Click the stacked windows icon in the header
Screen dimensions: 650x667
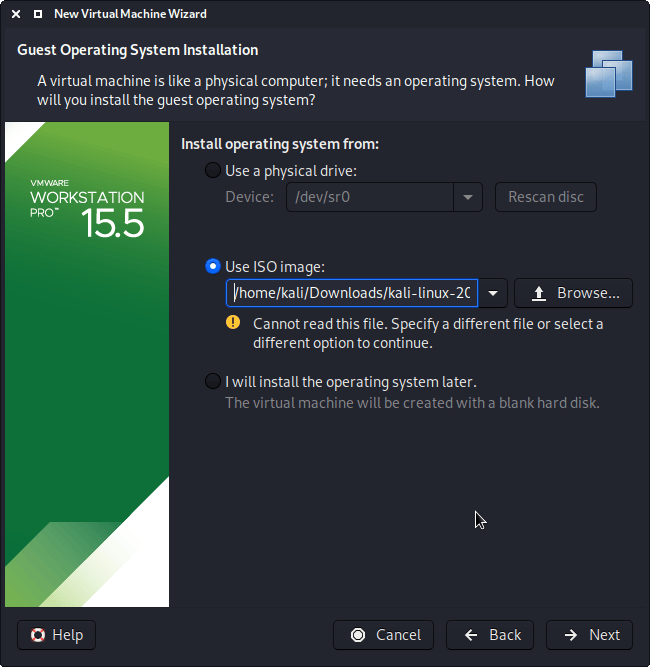click(609, 73)
